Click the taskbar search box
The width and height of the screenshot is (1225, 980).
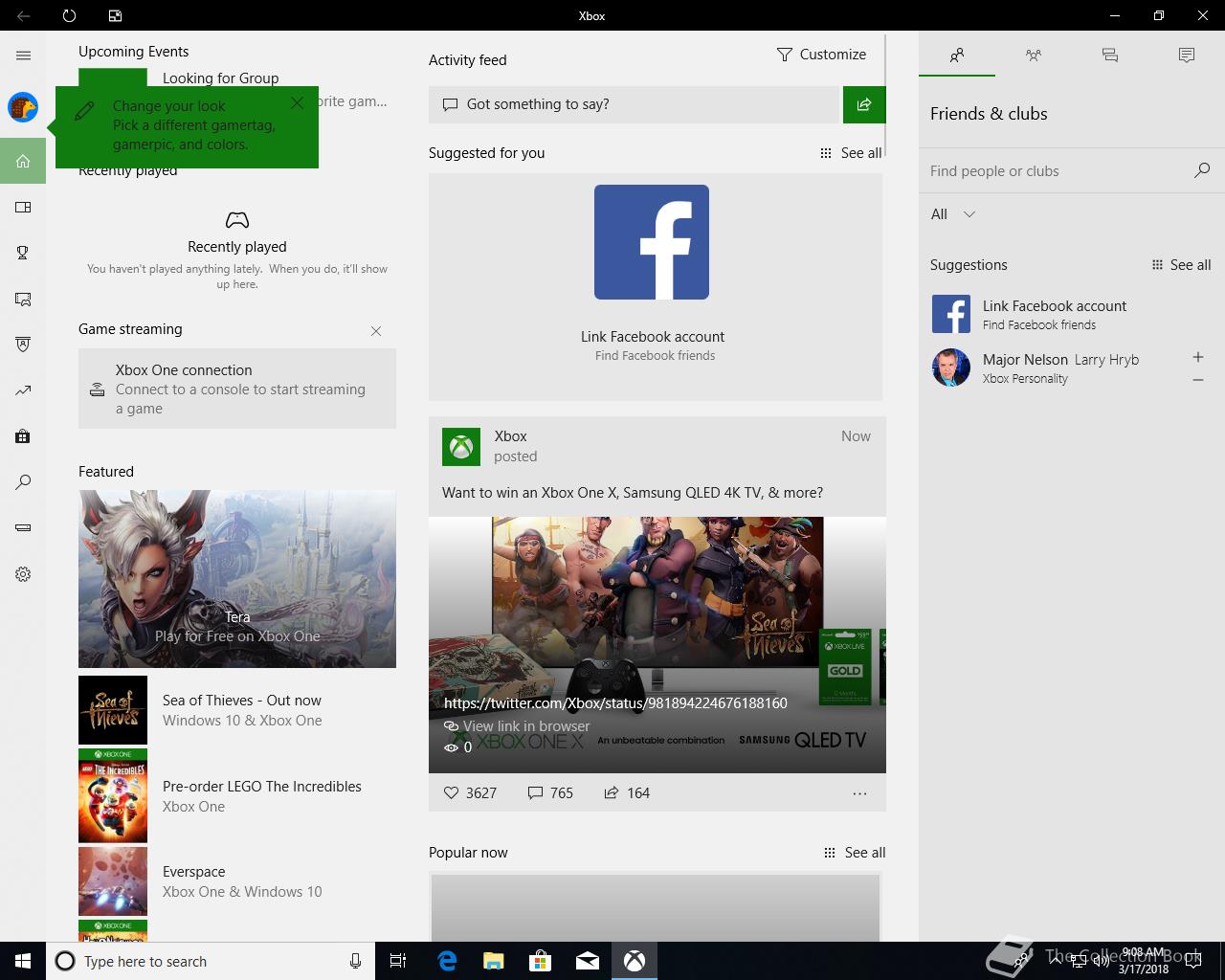pos(211,961)
